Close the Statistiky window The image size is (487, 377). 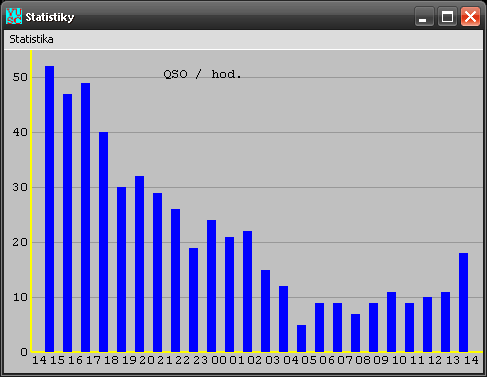pos(470,16)
